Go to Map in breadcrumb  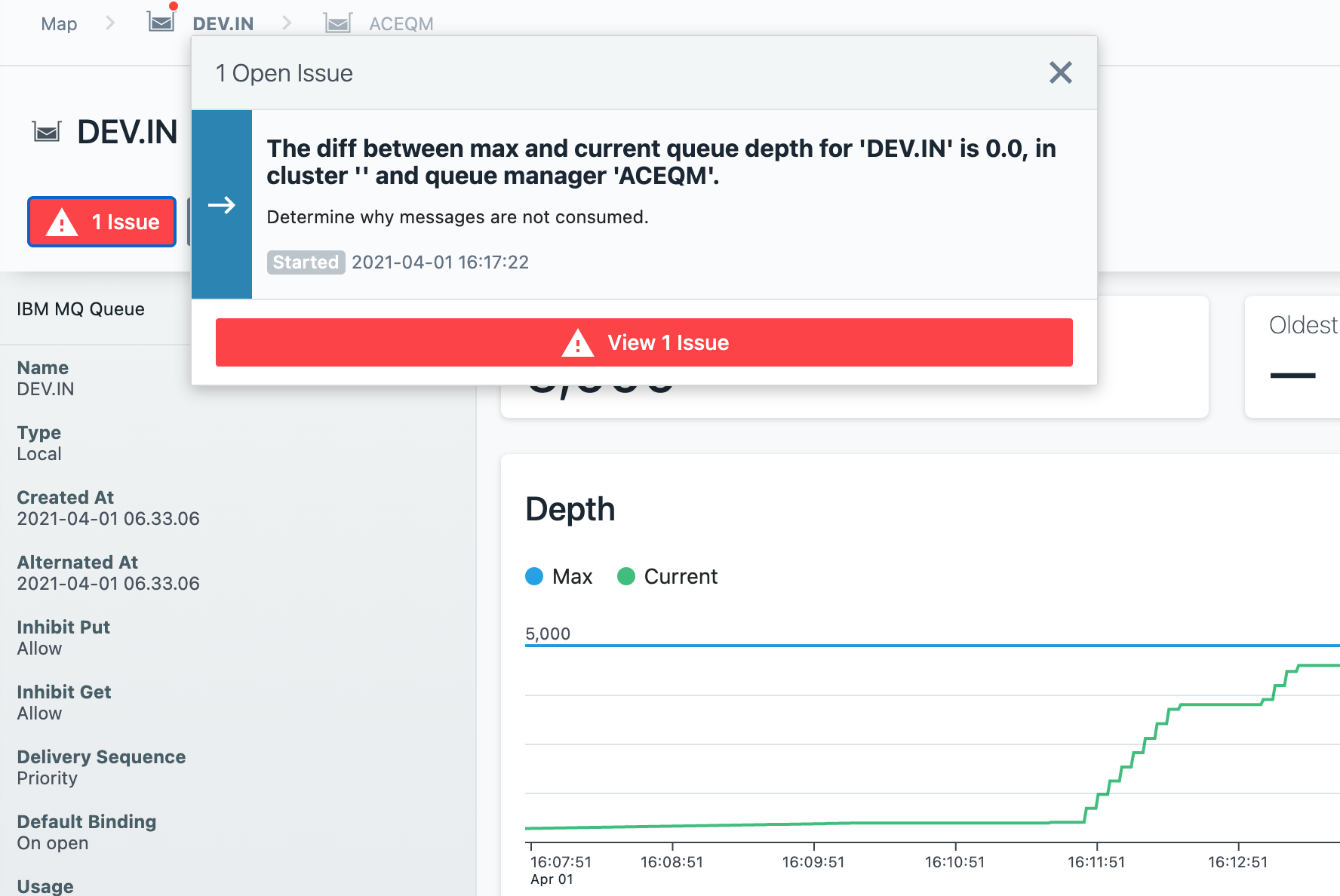[59, 24]
